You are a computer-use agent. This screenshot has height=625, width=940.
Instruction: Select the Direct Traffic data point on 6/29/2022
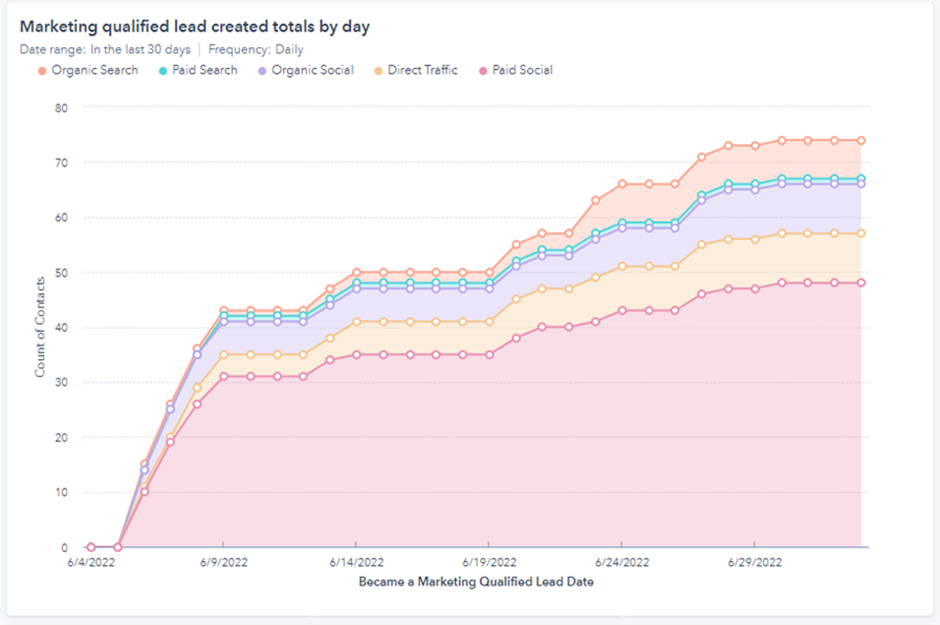(x=755, y=239)
